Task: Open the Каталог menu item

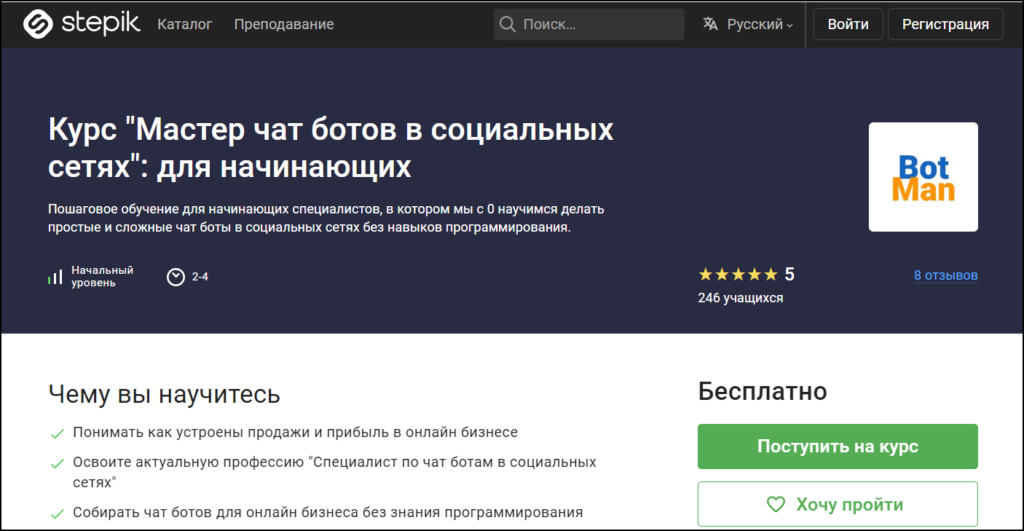Action: 185,24
